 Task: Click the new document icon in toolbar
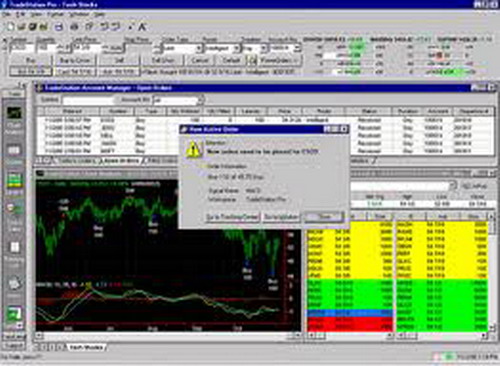tap(11, 26)
